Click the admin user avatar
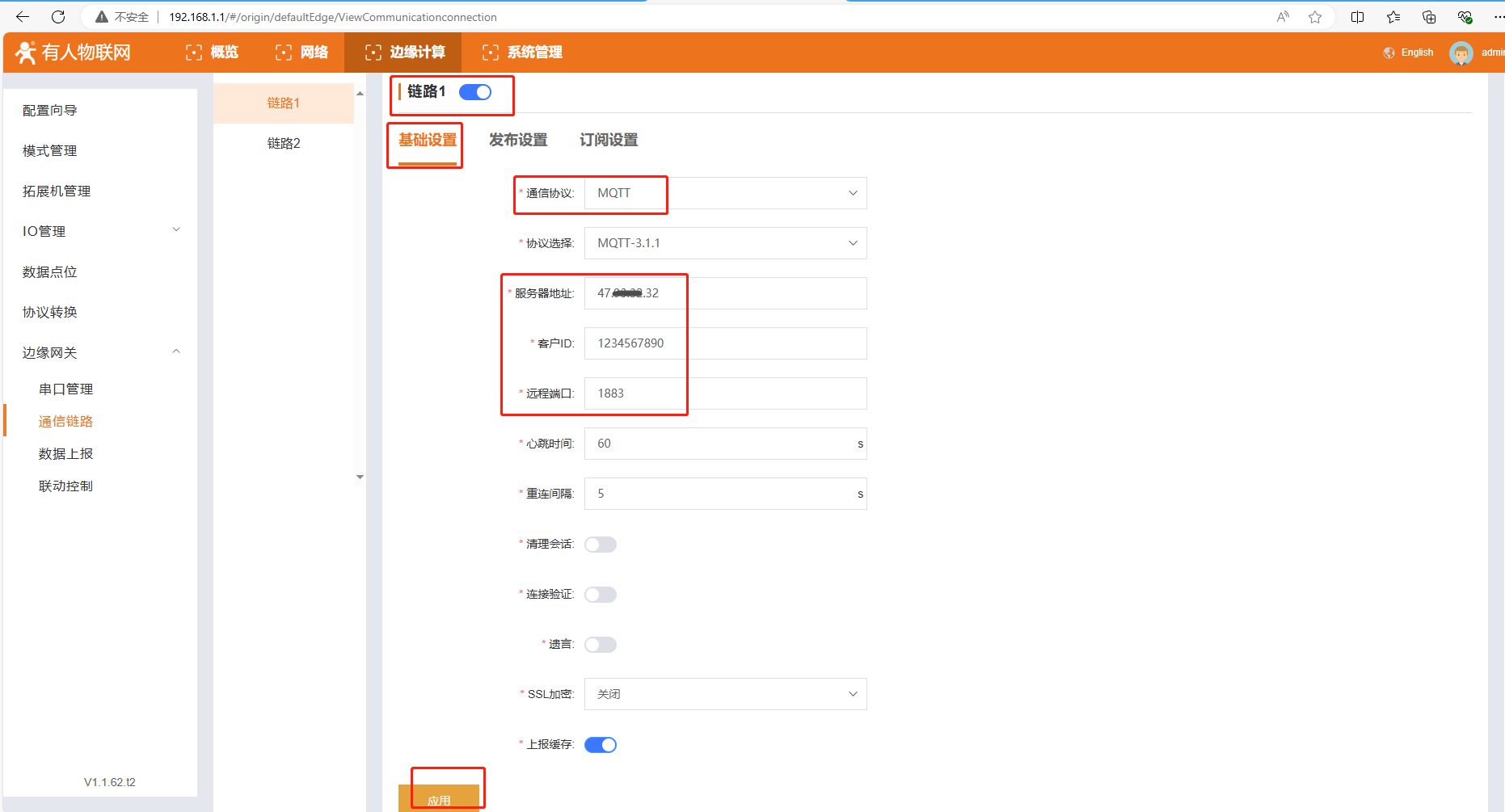This screenshot has height=812, width=1505. [1461, 53]
